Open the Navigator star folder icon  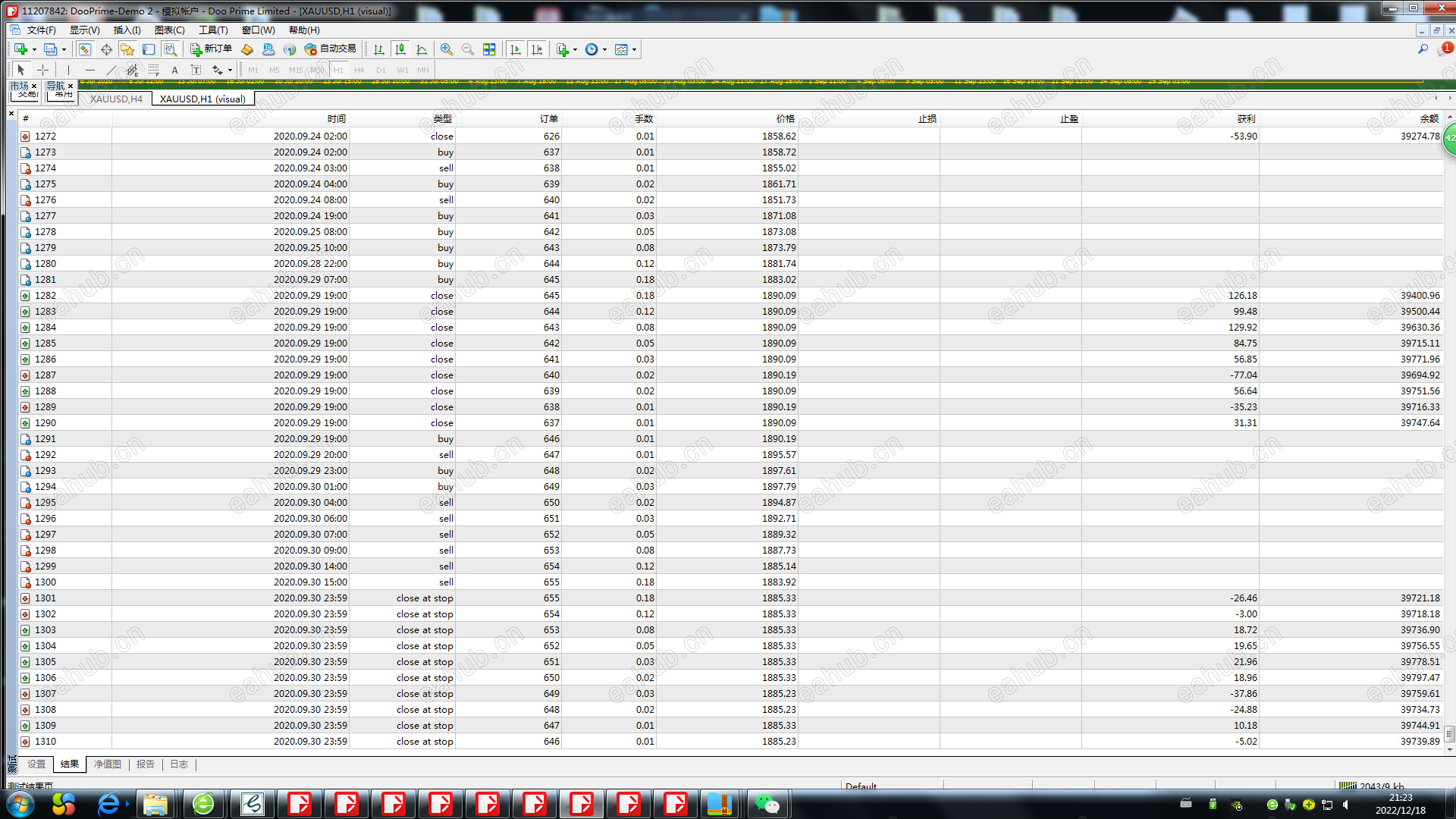click(127, 49)
